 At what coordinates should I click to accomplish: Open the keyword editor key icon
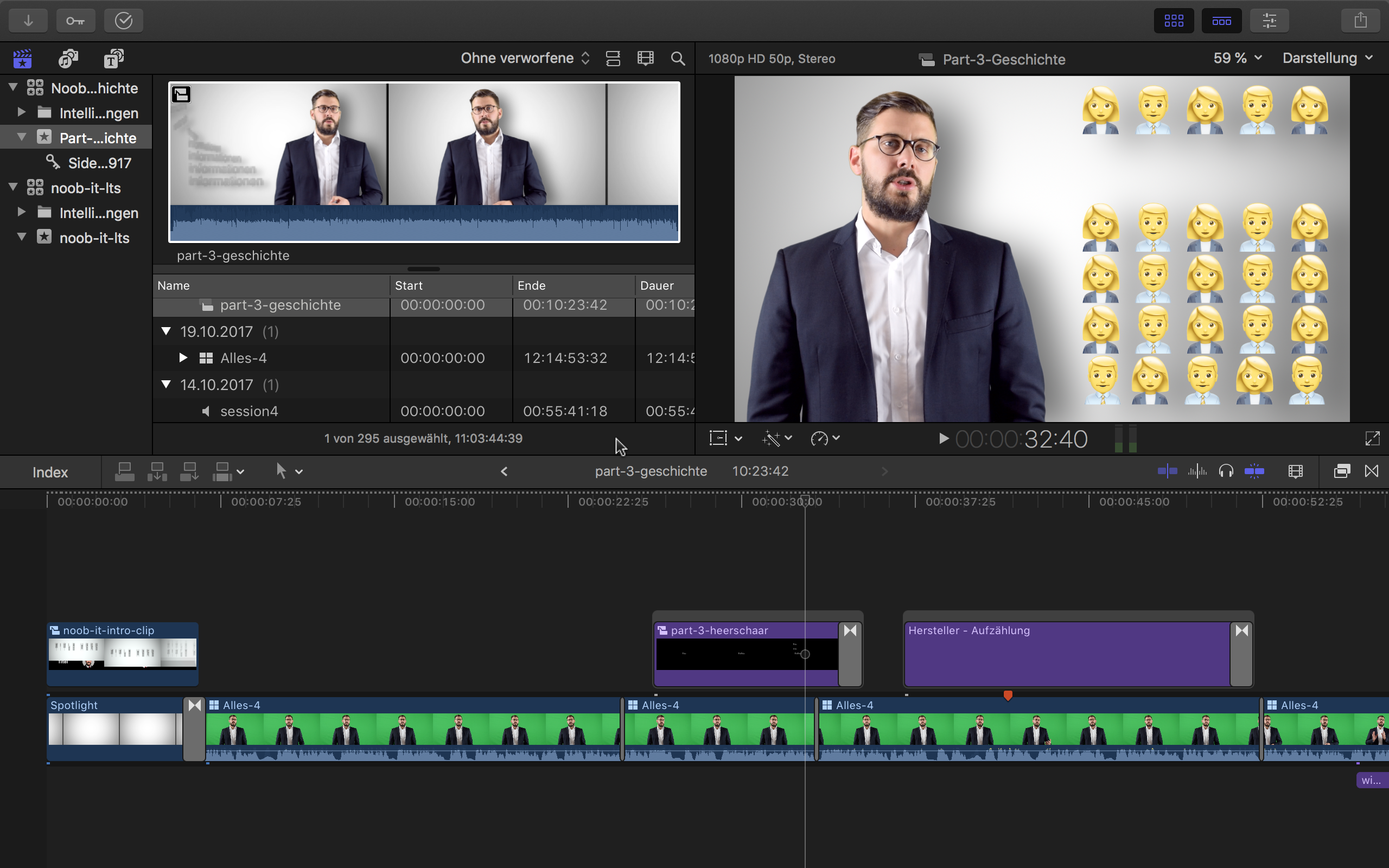click(x=76, y=21)
